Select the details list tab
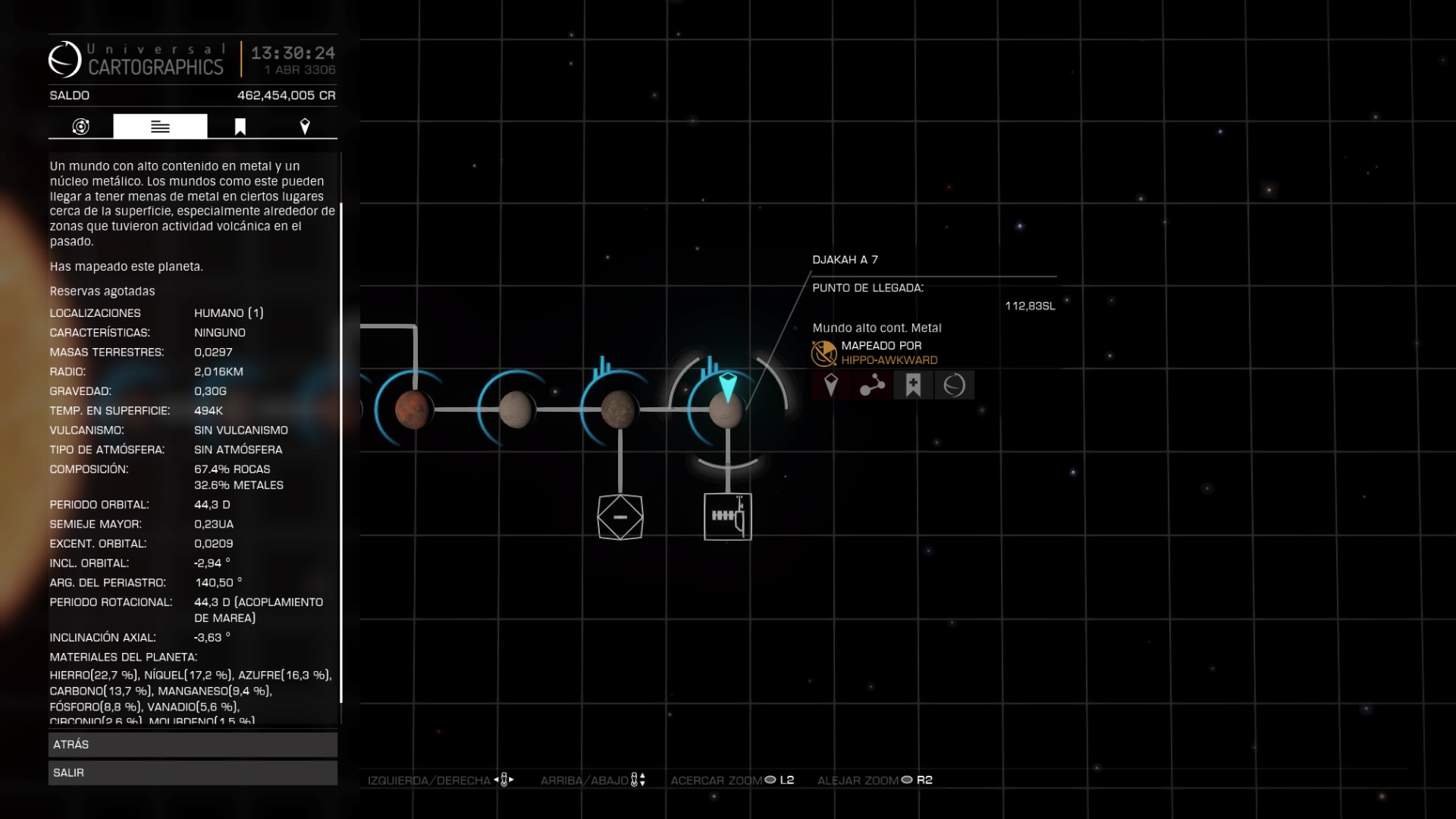Image resolution: width=1456 pixels, height=819 pixels. point(160,127)
